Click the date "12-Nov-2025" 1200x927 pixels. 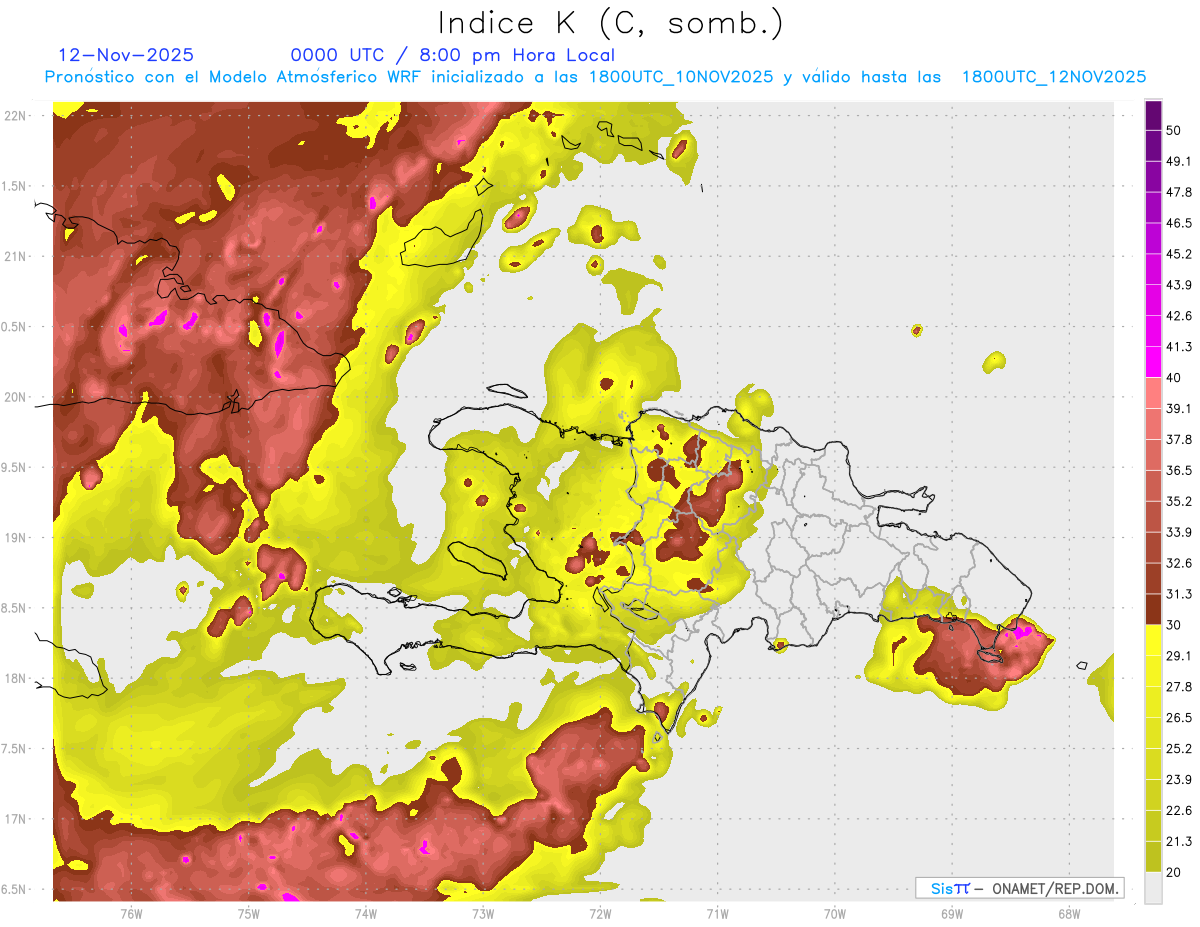[x=126, y=55]
